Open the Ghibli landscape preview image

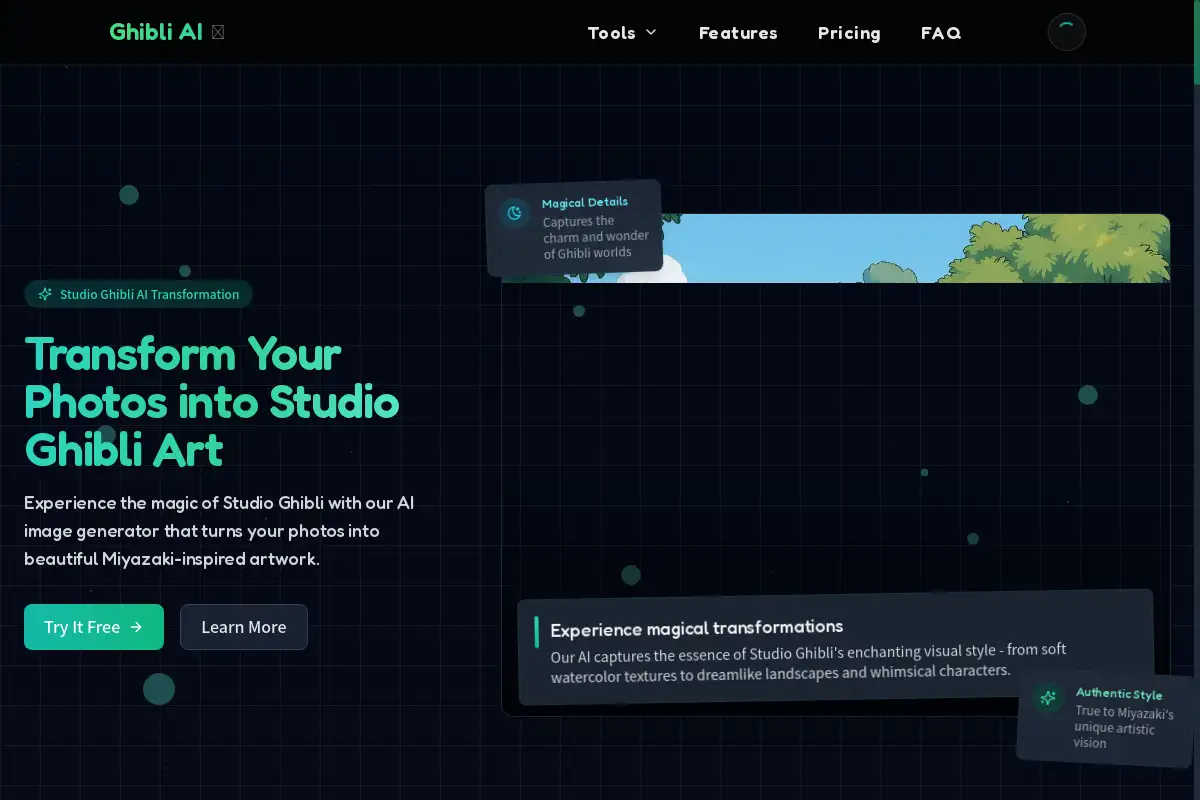point(835,248)
